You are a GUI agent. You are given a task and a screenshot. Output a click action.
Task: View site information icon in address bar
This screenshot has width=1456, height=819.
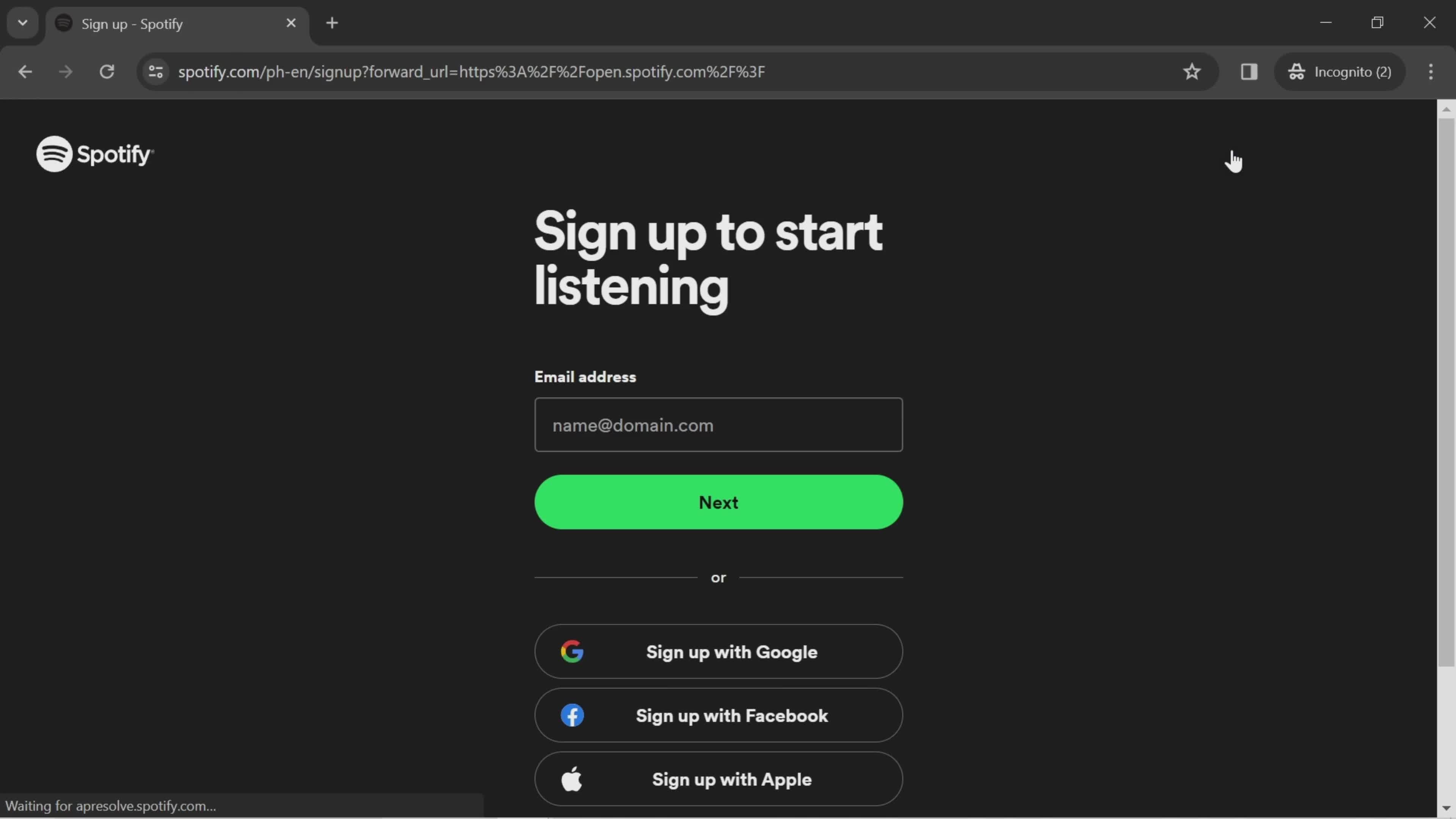[155, 72]
